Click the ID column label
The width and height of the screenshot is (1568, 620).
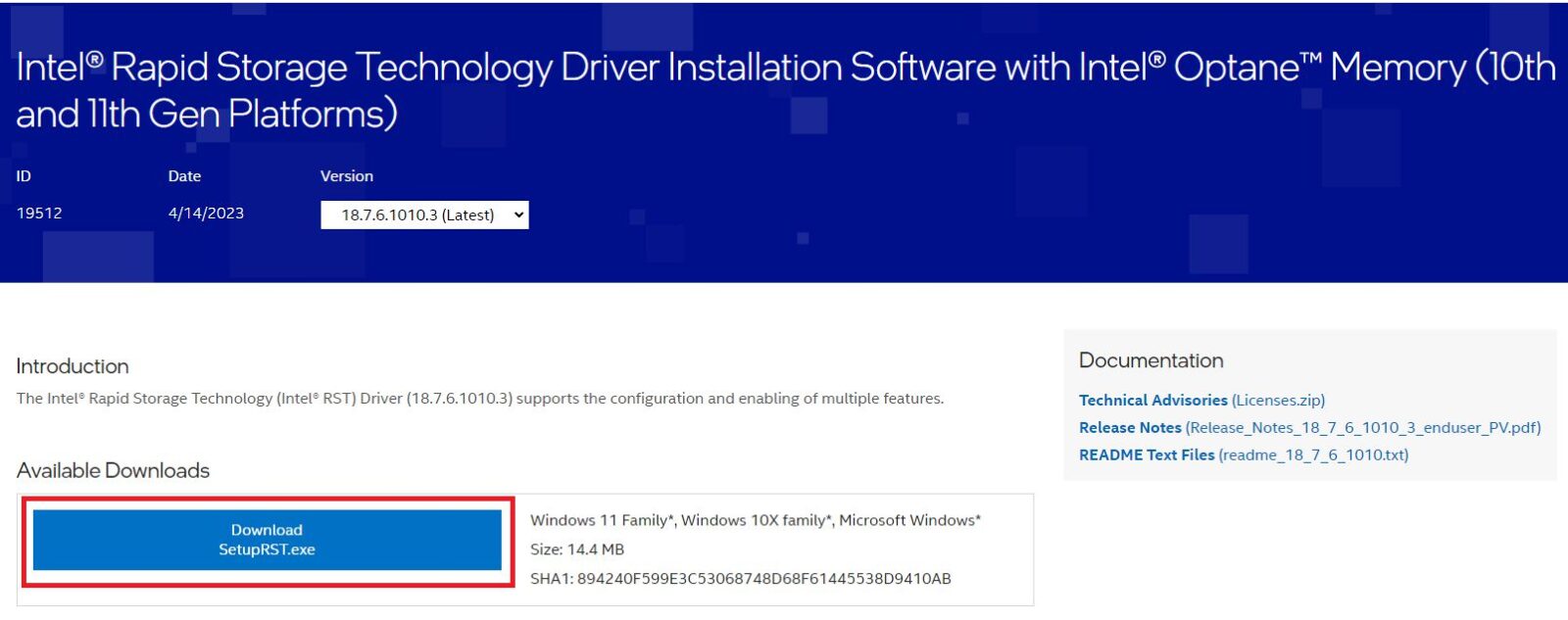click(24, 176)
